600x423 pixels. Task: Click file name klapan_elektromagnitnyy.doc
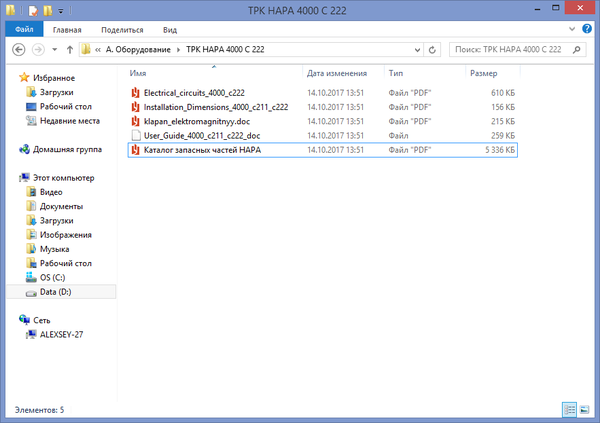pyautogui.click(x=197, y=121)
